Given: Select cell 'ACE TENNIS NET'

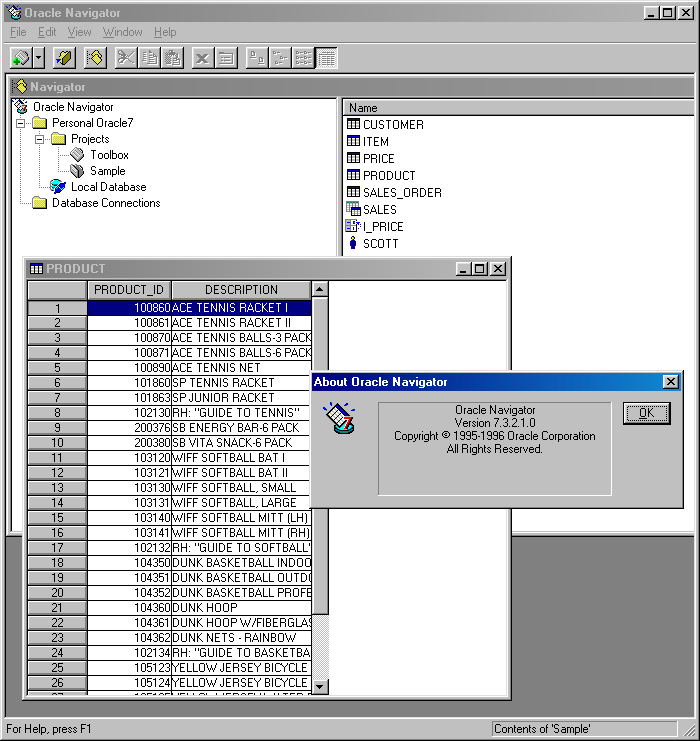Looking at the screenshot, I should [241, 368].
